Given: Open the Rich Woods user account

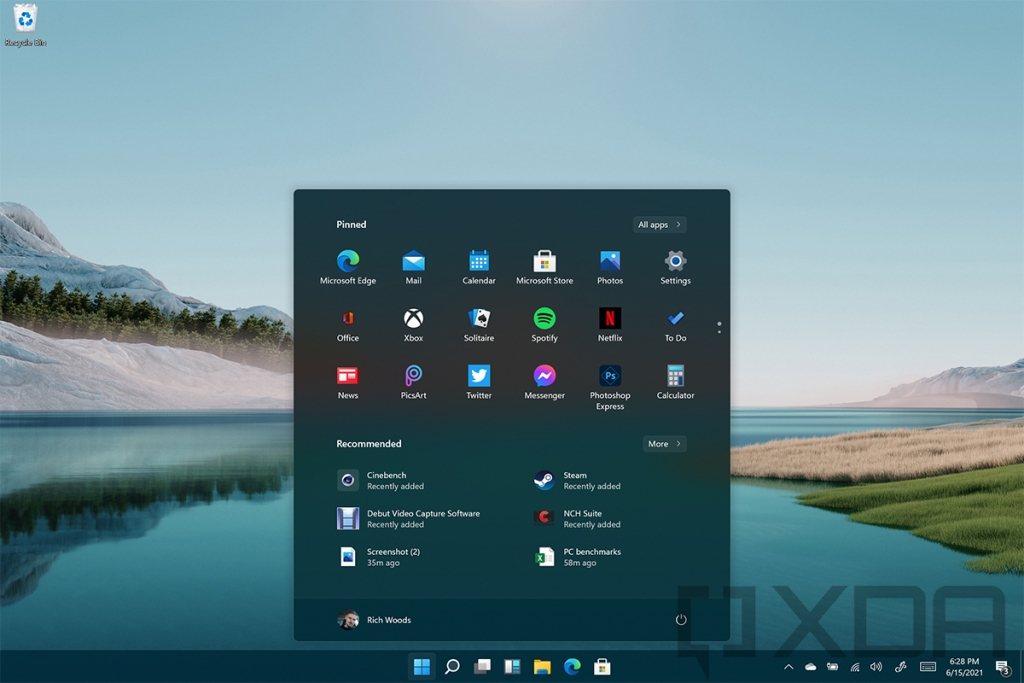Looking at the screenshot, I should (375, 620).
